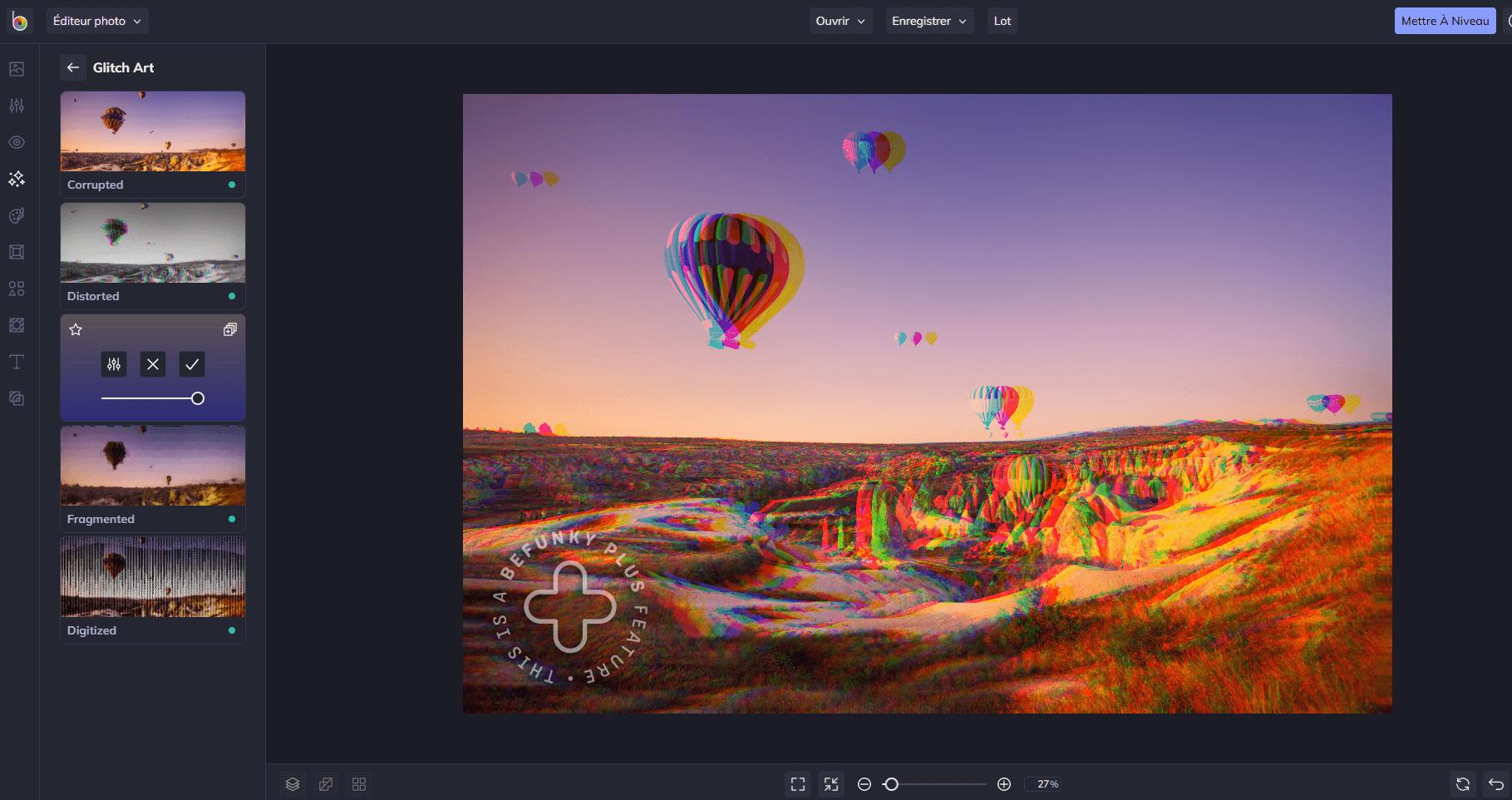The image size is (1512, 800).
Task: Open the Frames sidebar icon
Action: pyautogui.click(x=17, y=252)
